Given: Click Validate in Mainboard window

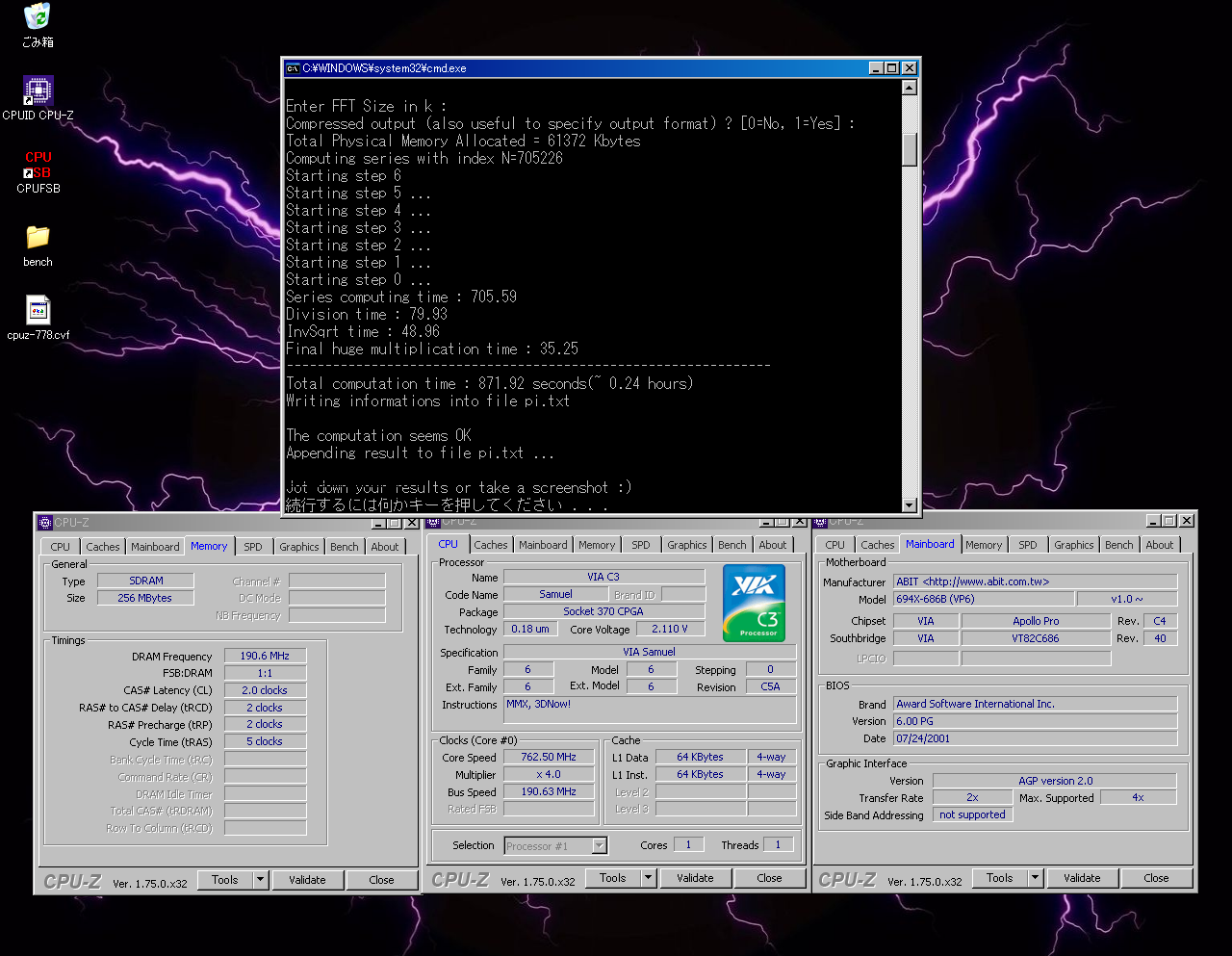Looking at the screenshot, I should coord(1082,878).
